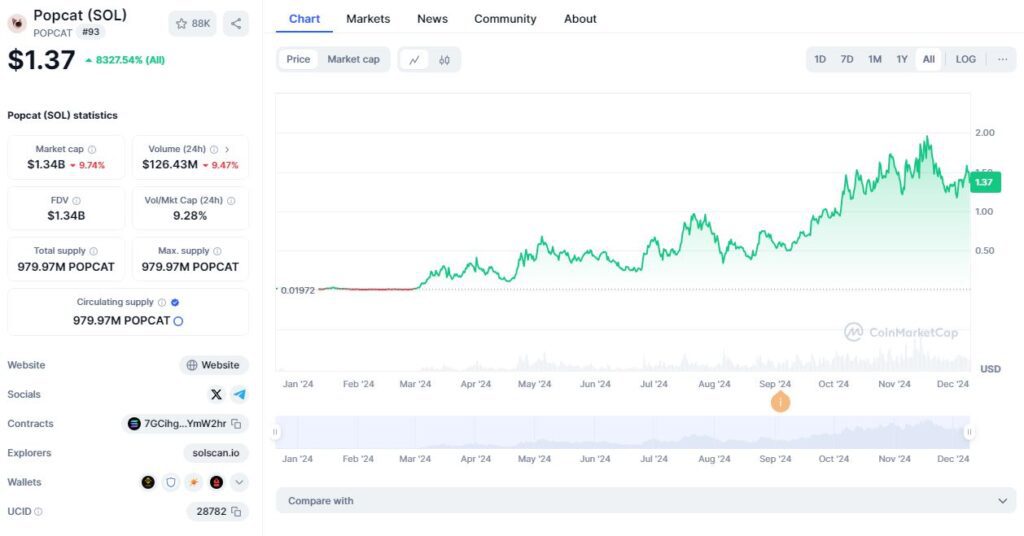Screen dimensions: 1024x536
Task: Click the 0.01972 starting price label
Action: click(x=297, y=291)
